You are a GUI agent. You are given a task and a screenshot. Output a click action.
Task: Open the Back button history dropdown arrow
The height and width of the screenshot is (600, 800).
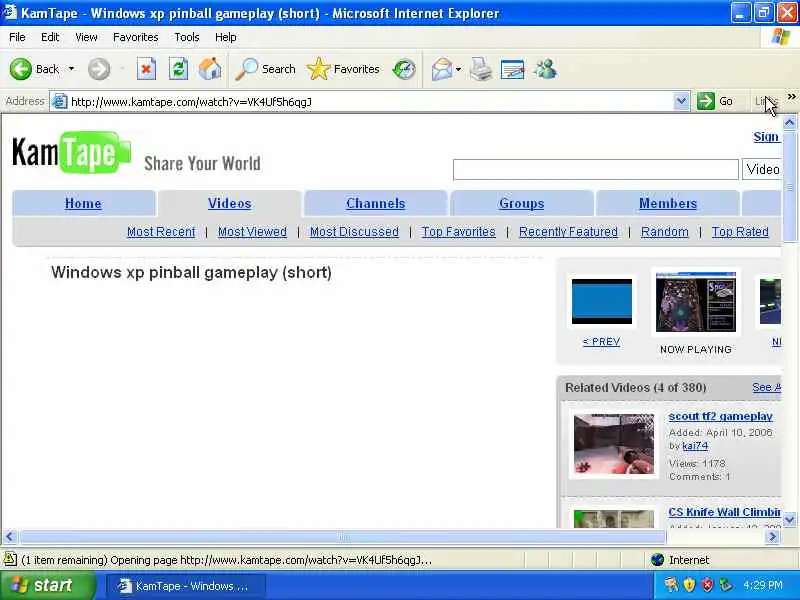71,69
